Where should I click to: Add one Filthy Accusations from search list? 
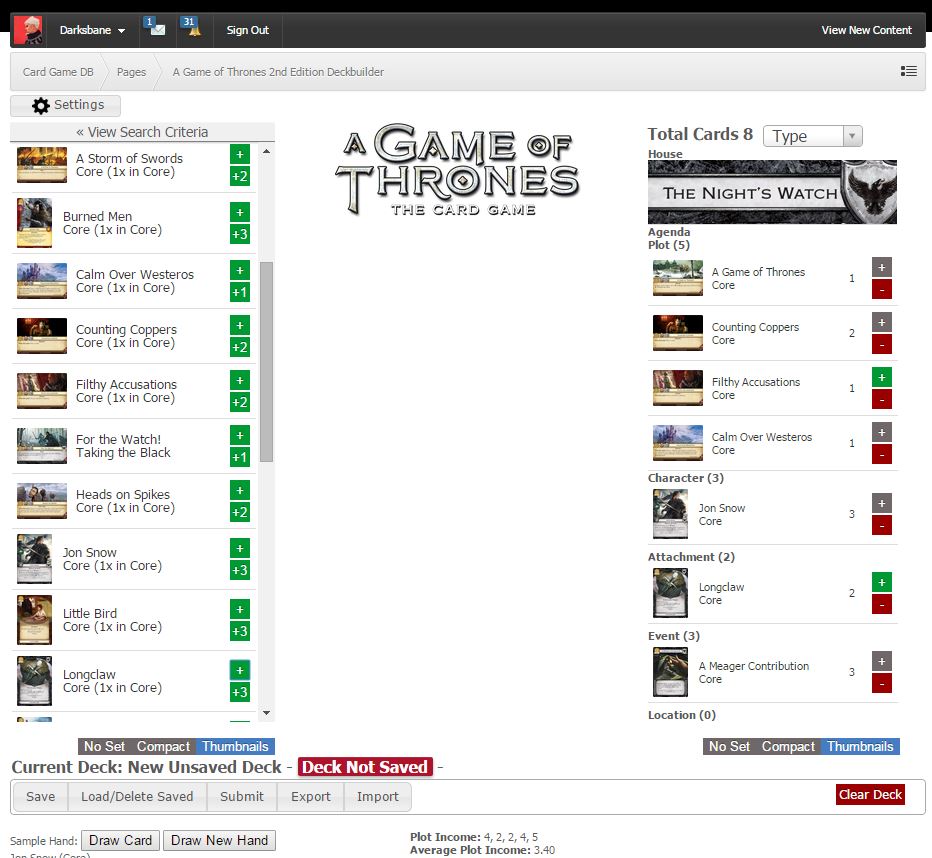[240, 380]
